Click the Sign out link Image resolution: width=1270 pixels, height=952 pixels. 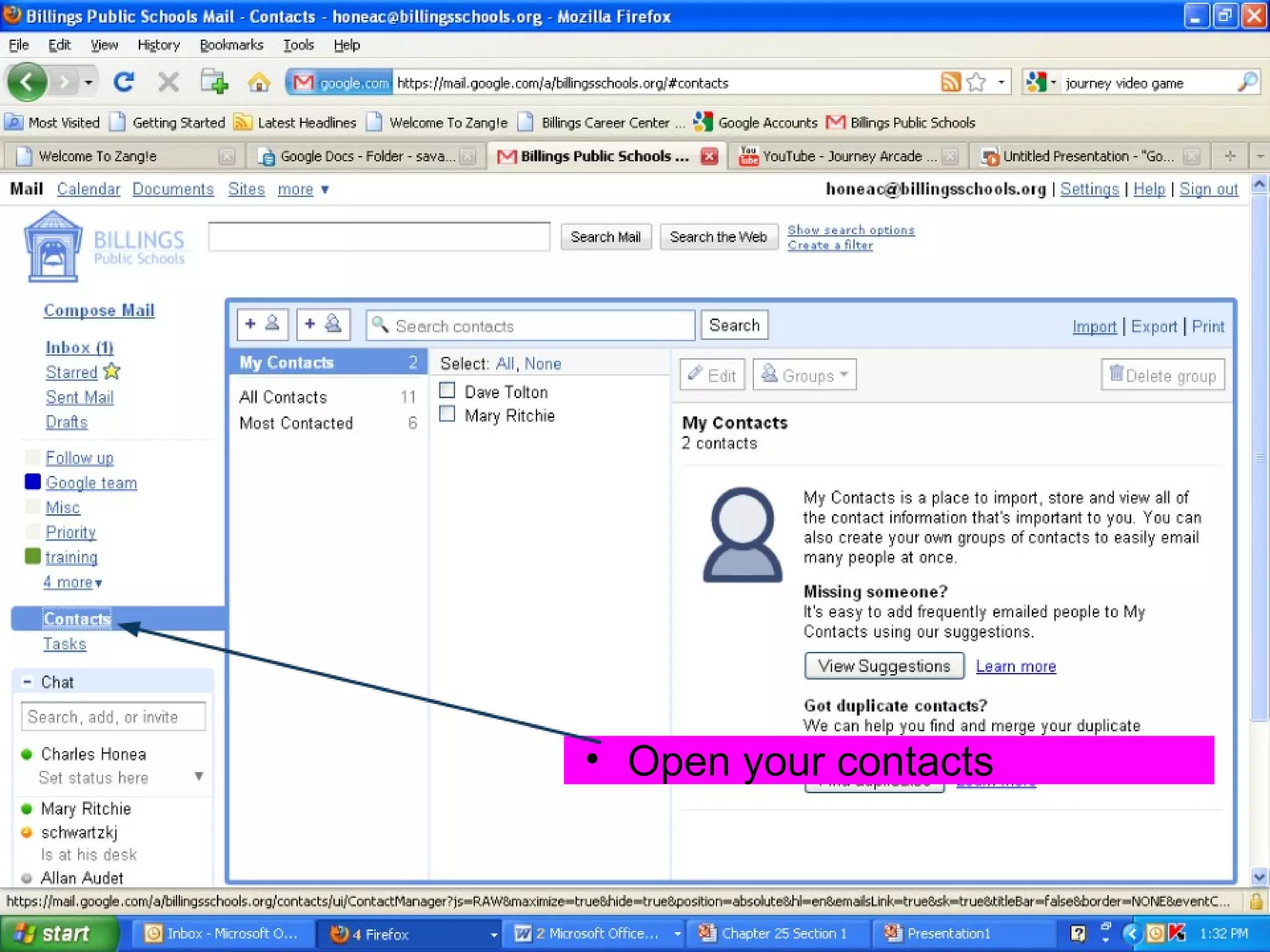coord(1208,189)
